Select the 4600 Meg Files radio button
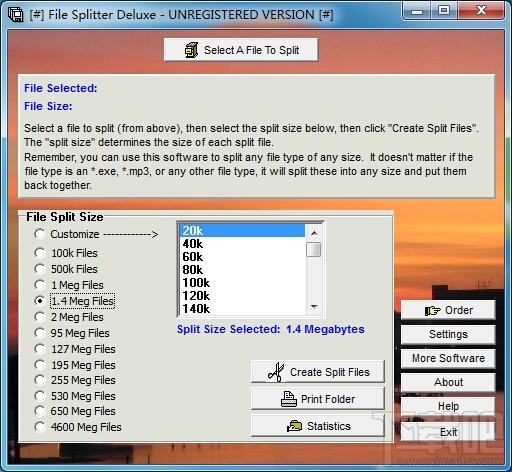Viewport: 512px width, 472px height. 40,427
